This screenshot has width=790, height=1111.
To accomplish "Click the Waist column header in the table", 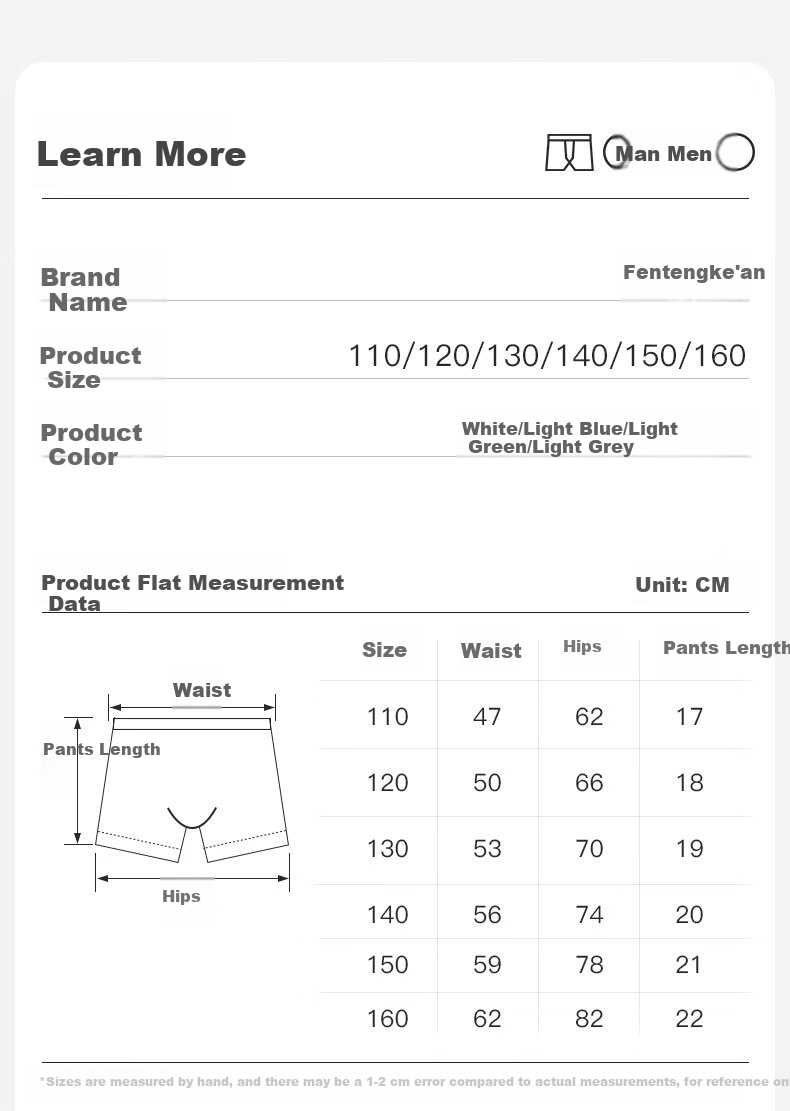I will click(x=491, y=650).
